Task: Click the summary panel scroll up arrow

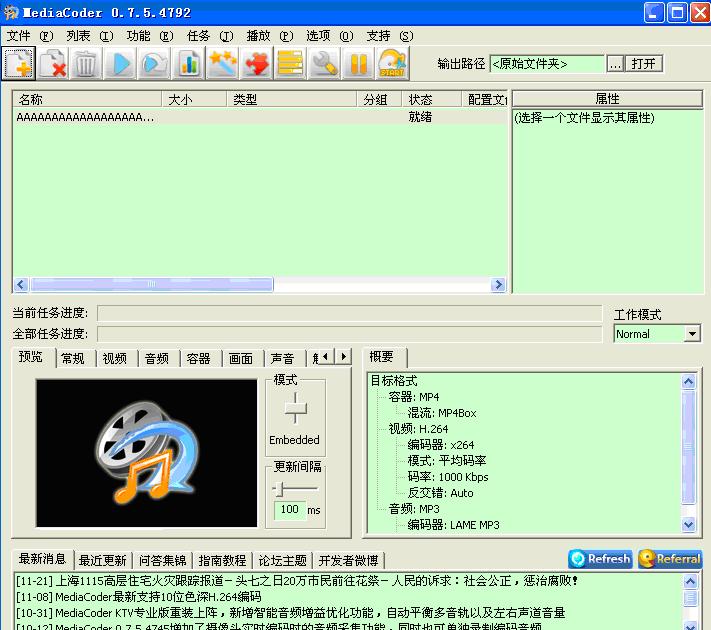Action: click(x=688, y=381)
